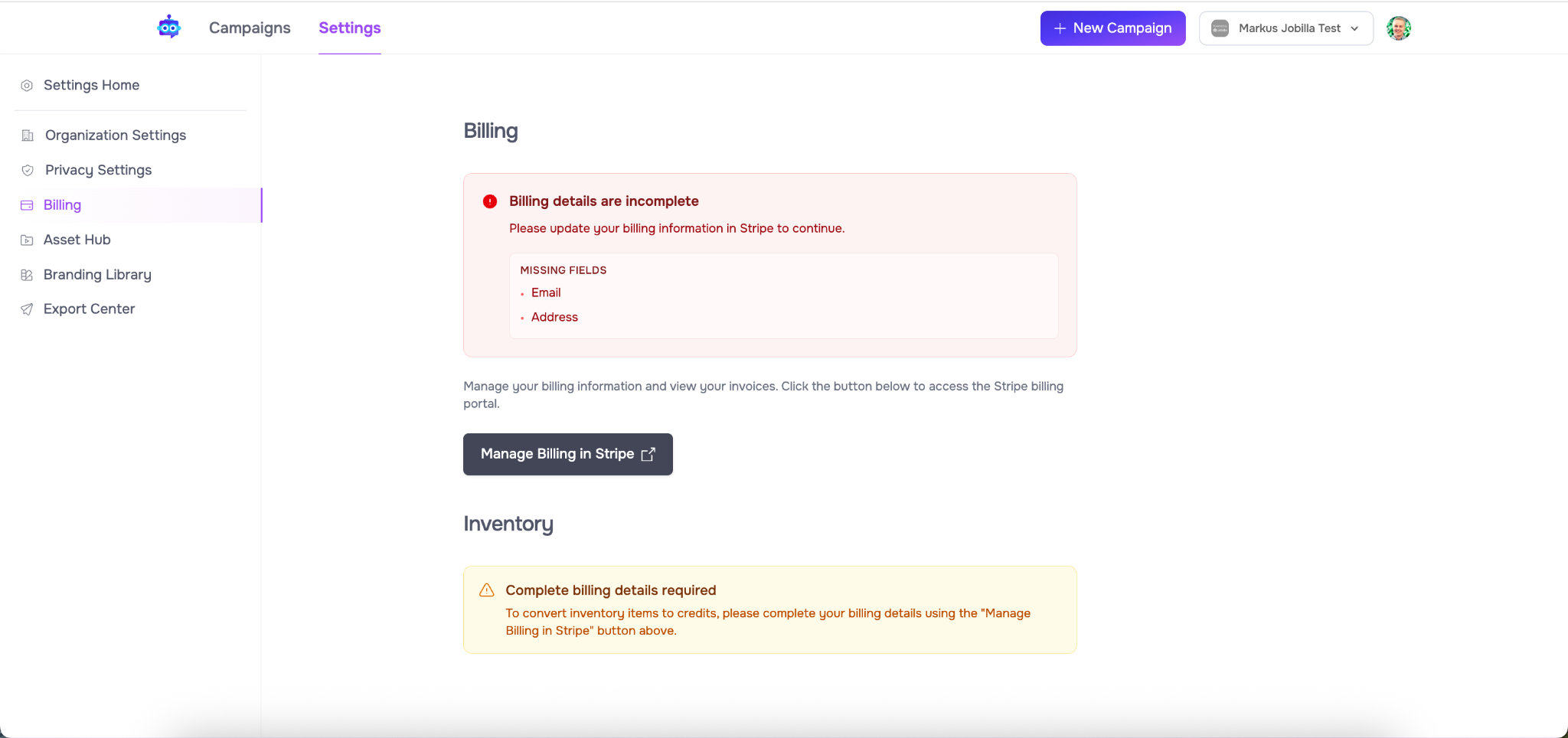Screen dimensions: 1568x738
Task: Click the Billing card icon
Action: pos(27,205)
